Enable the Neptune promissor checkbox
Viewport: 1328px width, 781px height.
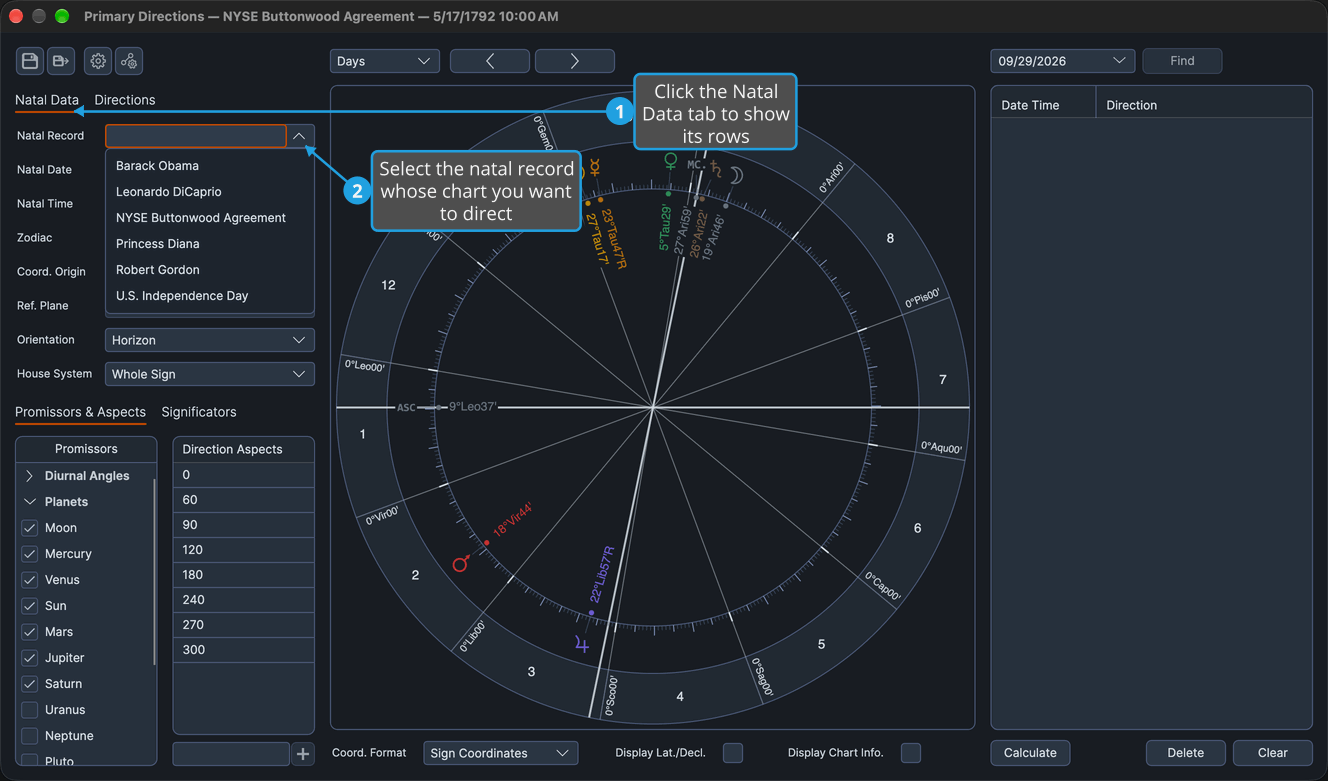click(x=30, y=736)
